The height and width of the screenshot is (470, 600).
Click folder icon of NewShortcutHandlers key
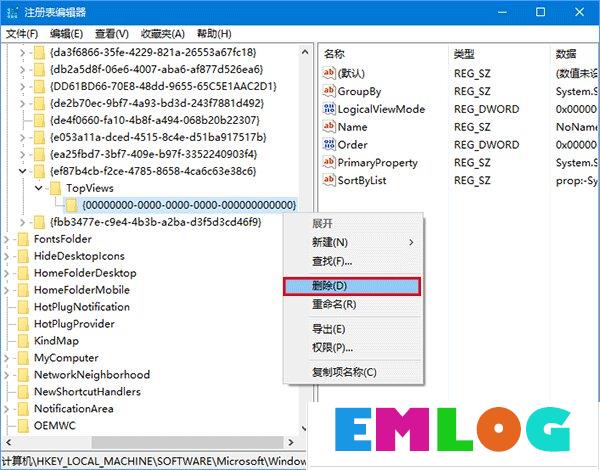tap(23, 392)
